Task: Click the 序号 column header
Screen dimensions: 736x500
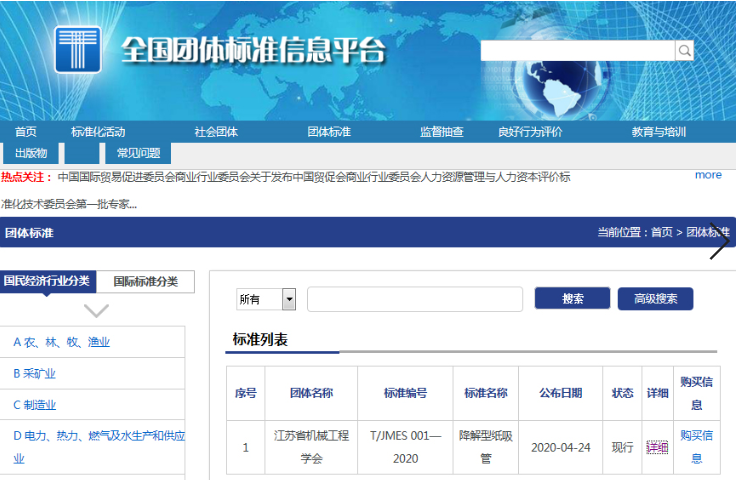Action: pyautogui.click(x=245, y=393)
